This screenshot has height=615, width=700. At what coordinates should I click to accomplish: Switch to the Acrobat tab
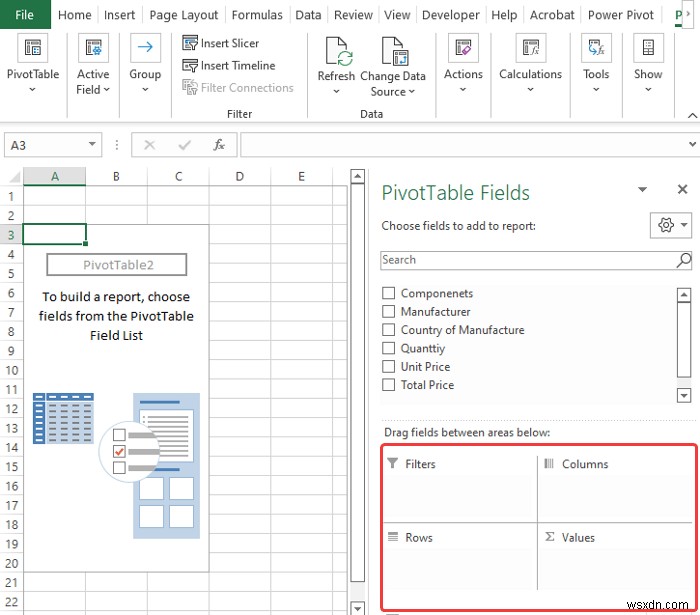point(552,15)
